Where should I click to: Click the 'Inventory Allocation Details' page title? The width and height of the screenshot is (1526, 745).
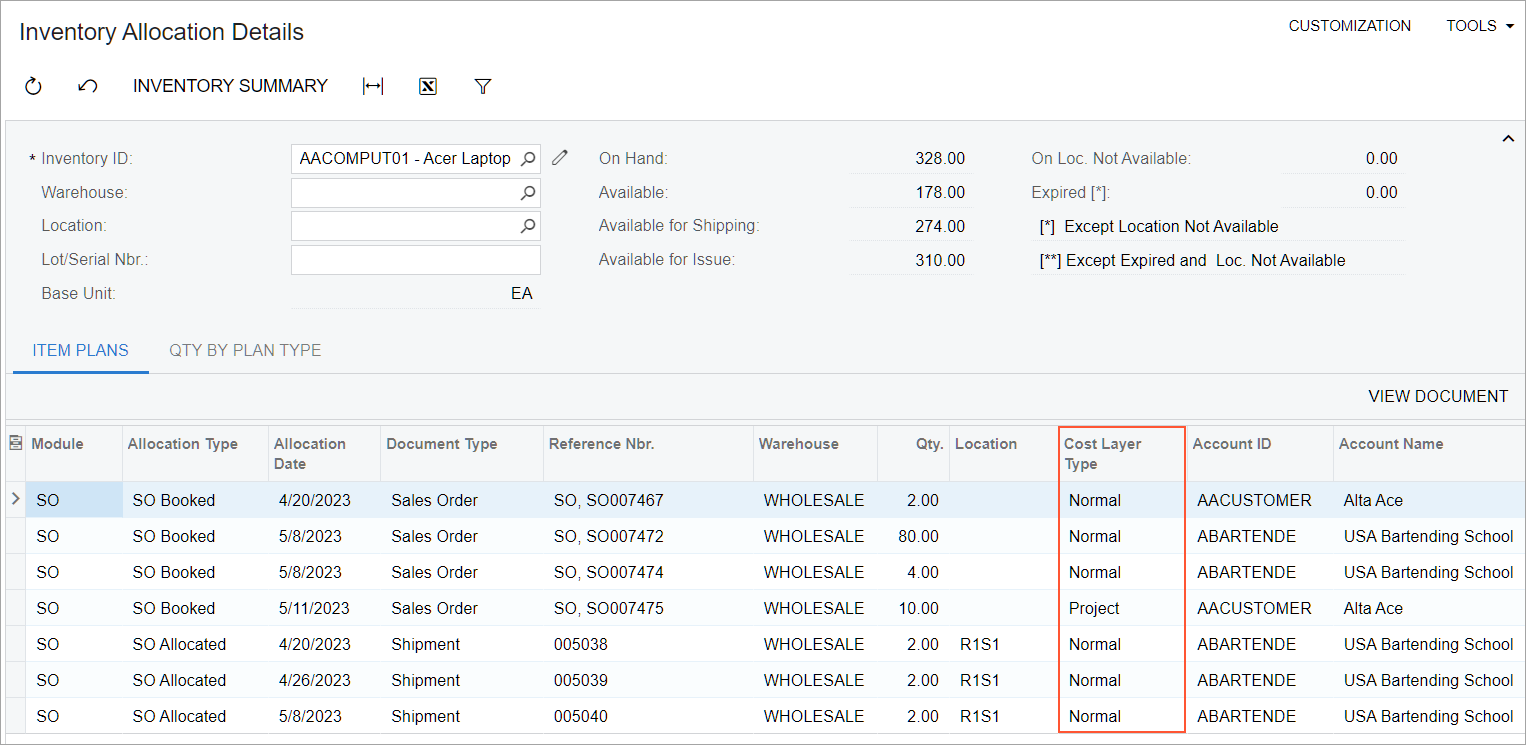click(161, 32)
